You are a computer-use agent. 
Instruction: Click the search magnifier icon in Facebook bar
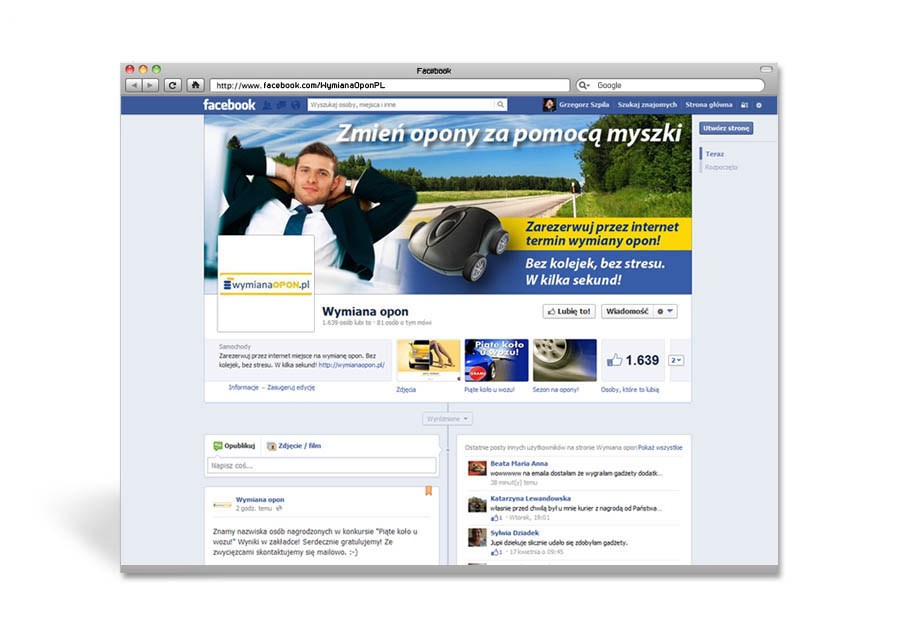[501, 105]
